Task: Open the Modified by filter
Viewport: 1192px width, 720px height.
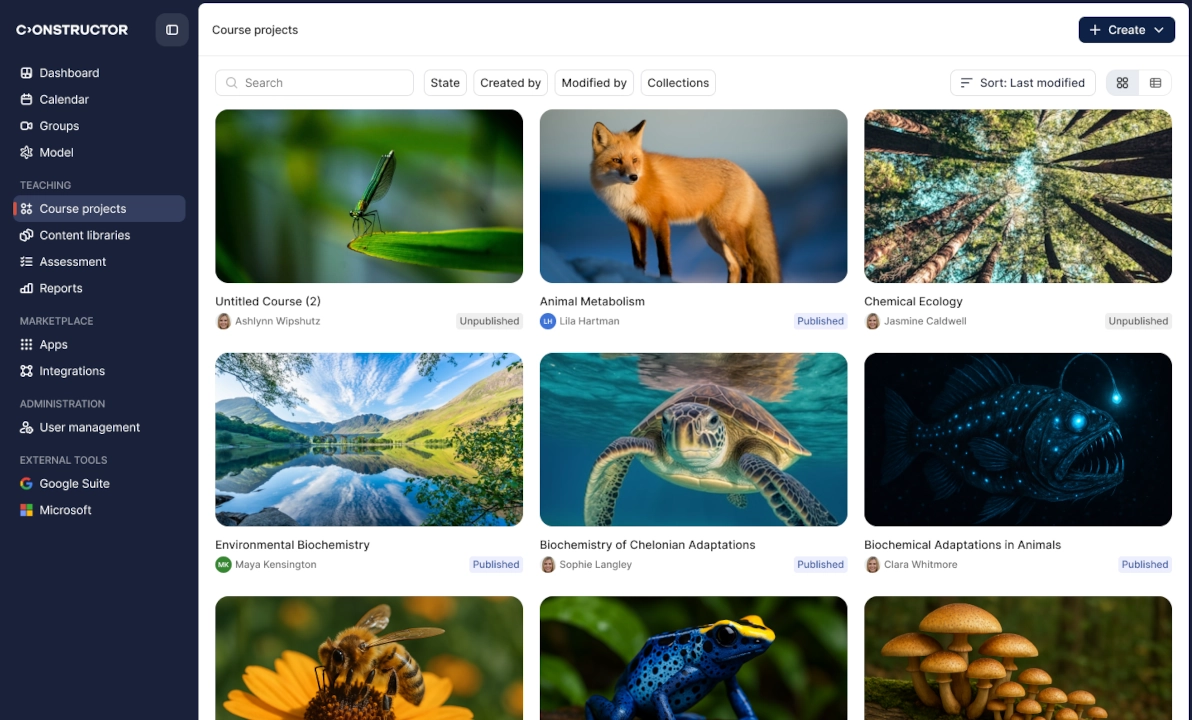Action: click(x=594, y=83)
